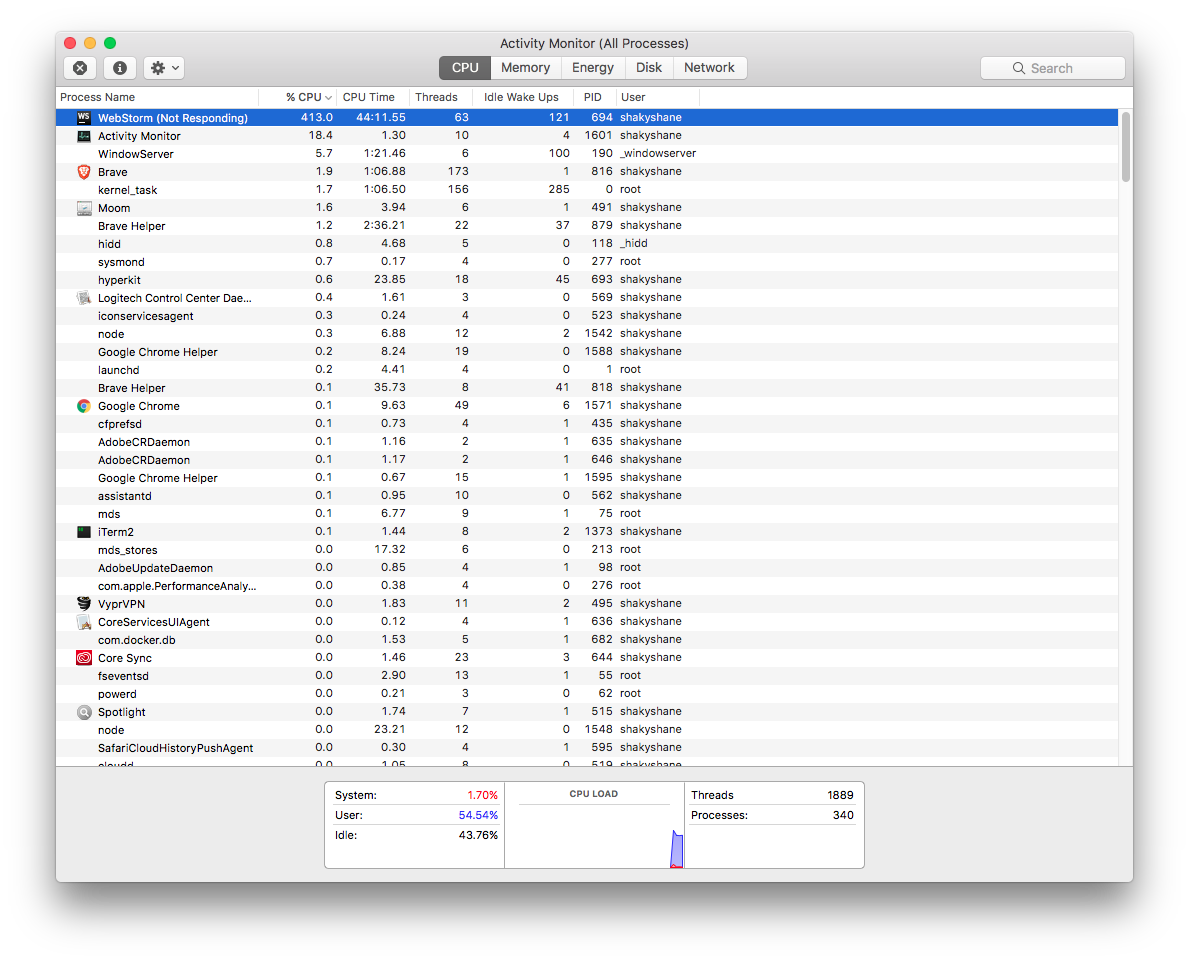Select the Brave lion icon
1189x962 pixels.
[x=83, y=172]
